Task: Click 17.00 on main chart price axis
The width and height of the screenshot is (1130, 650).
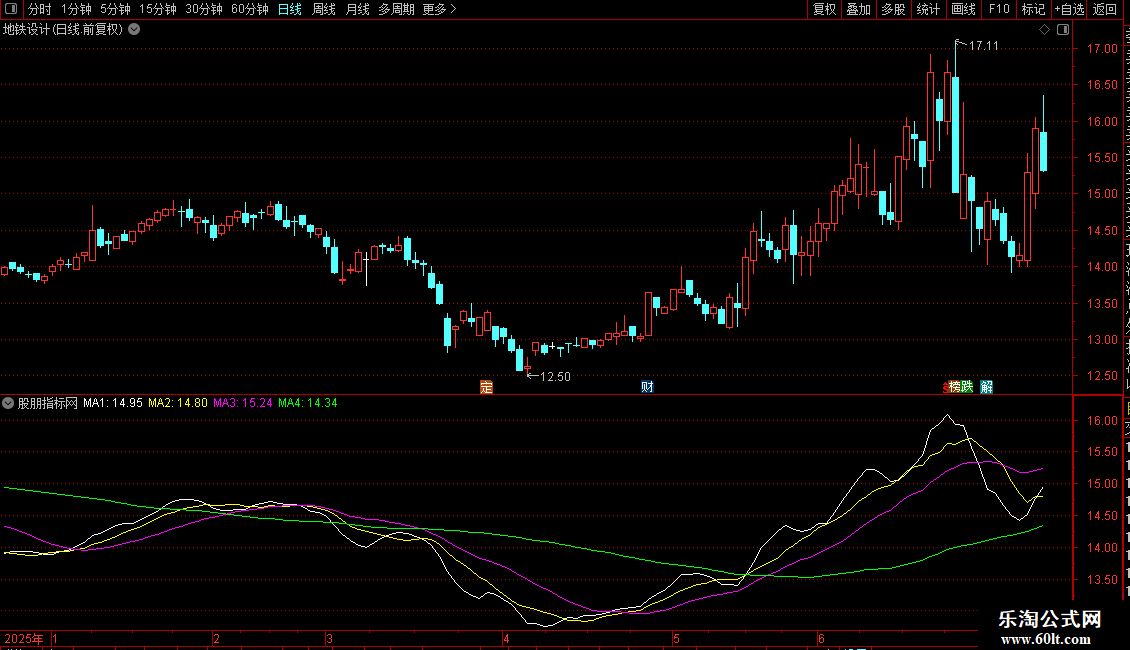Action: coord(1102,49)
